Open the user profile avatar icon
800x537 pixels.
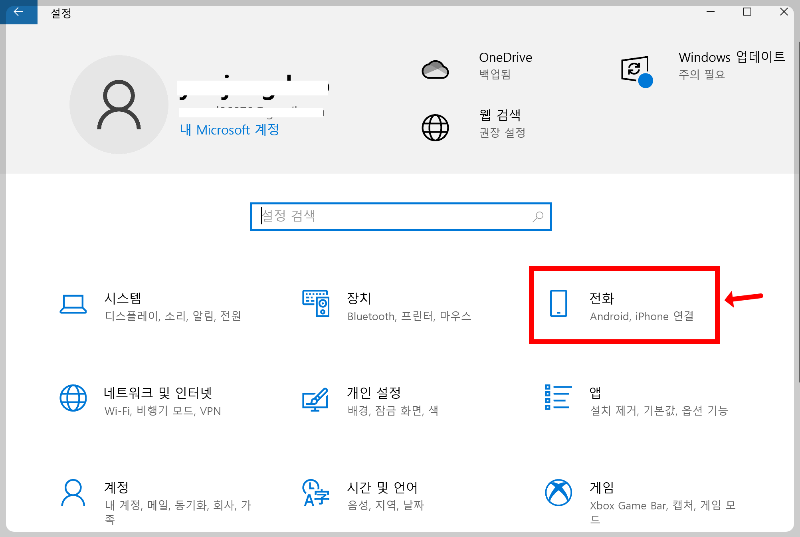click(x=119, y=105)
